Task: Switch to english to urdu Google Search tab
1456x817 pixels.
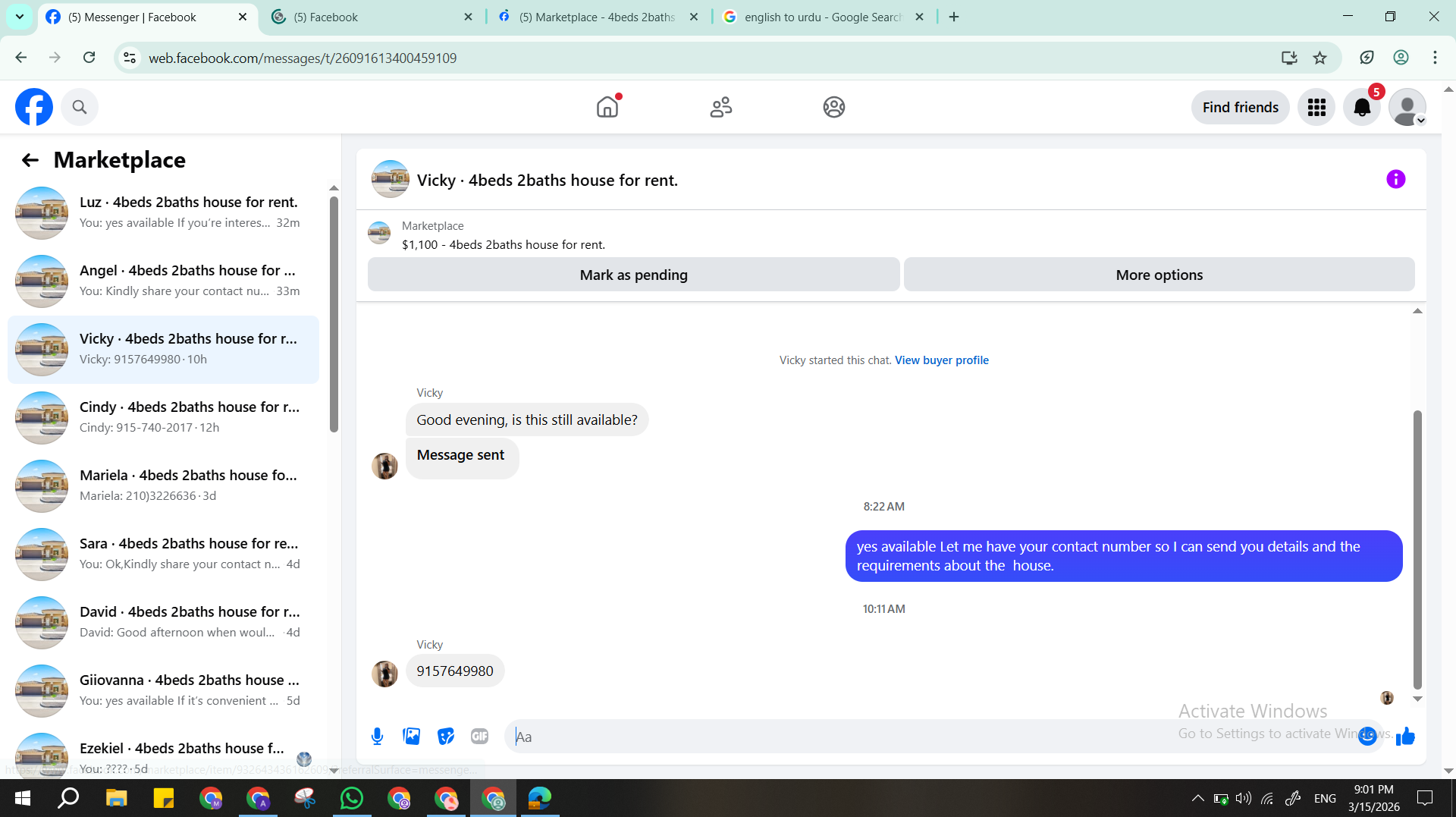Action: click(x=823, y=17)
